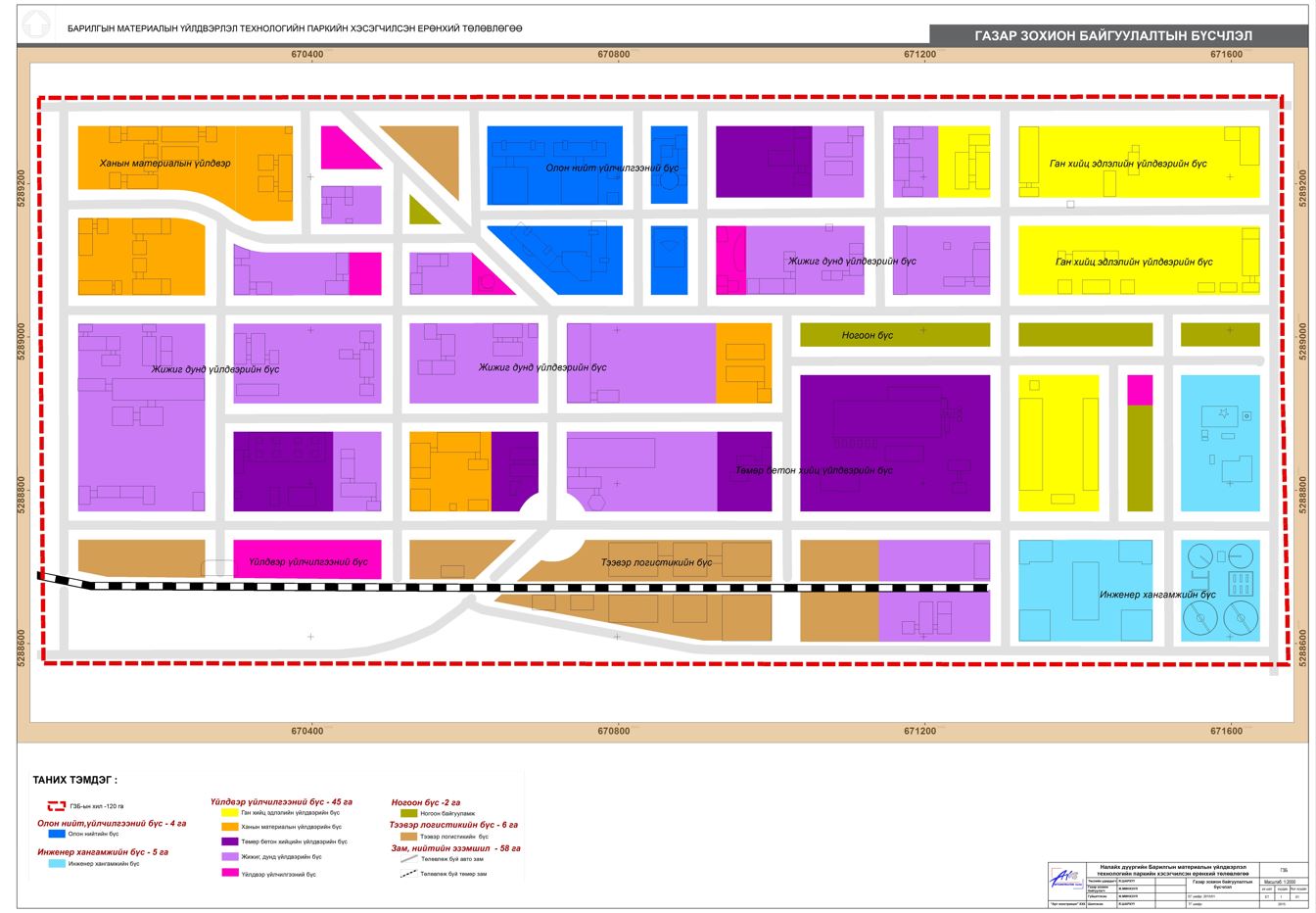Screen dimensions: 1316x913
Task: Select the blue public zone legend swatch
Action: pyautogui.click(x=56, y=835)
